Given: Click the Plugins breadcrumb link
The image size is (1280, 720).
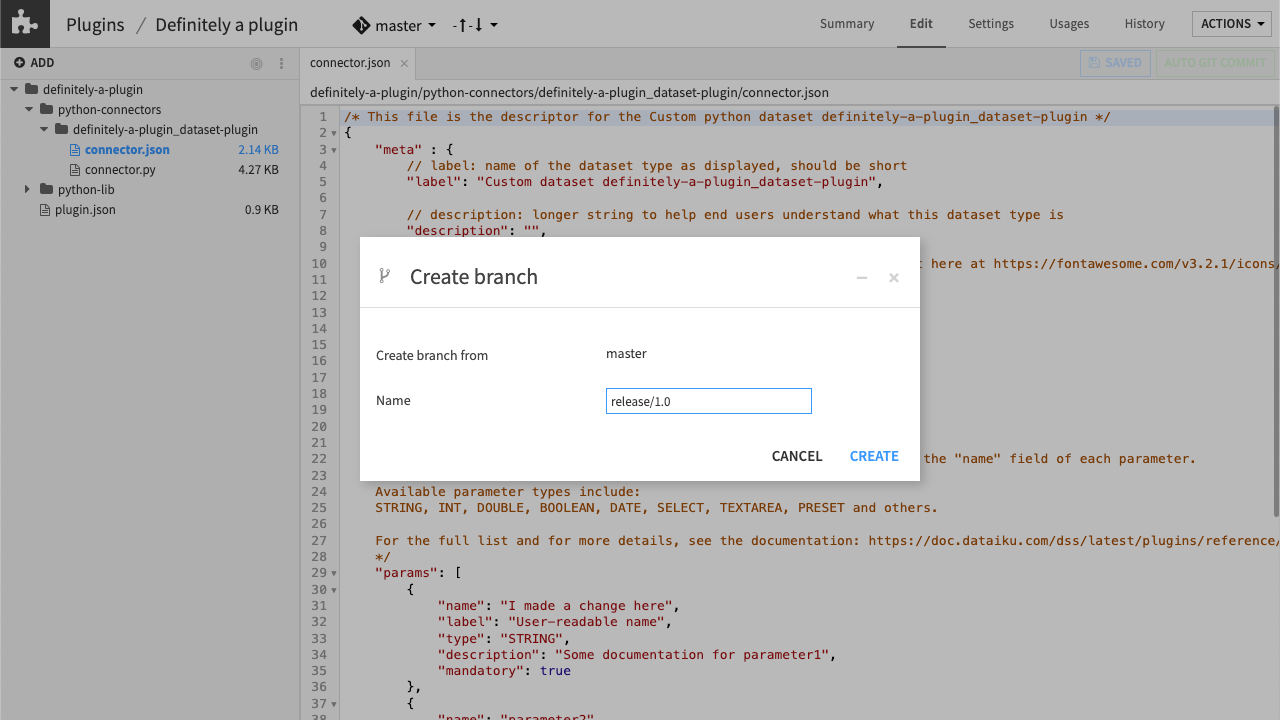Looking at the screenshot, I should pyautogui.click(x=95, y=25).
